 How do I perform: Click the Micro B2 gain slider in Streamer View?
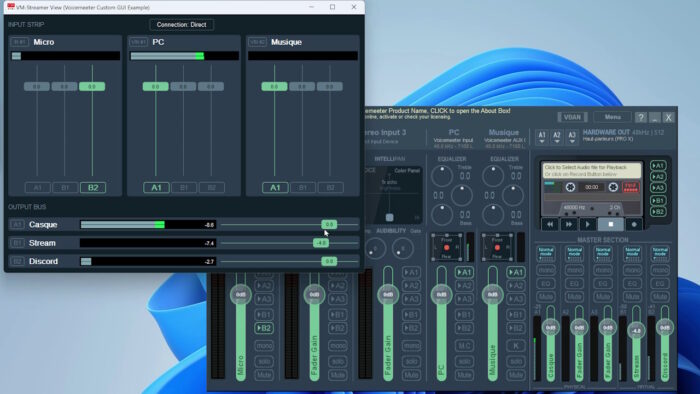pos(92,87)
